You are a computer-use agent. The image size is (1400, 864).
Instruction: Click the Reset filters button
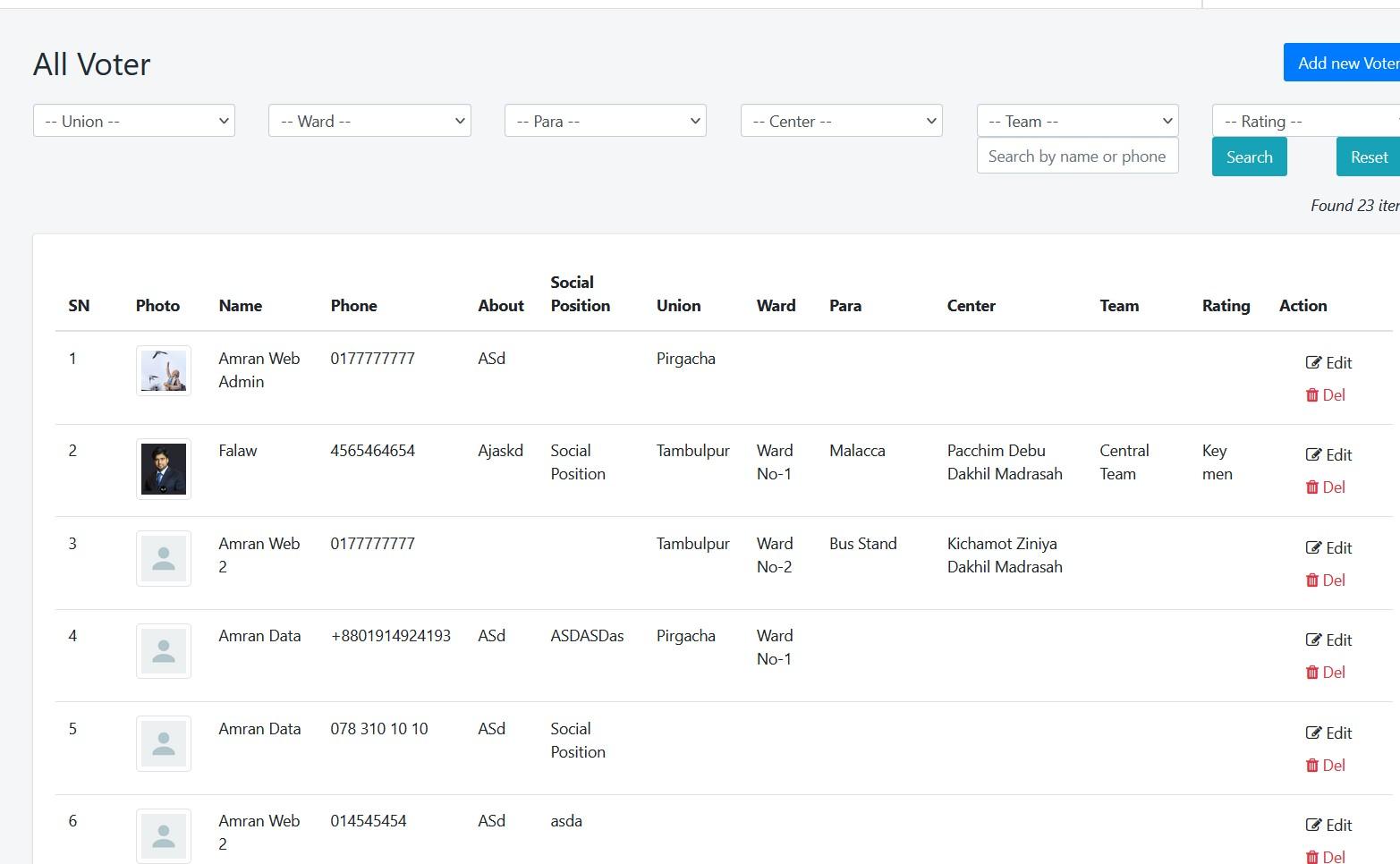point(1368,157)
